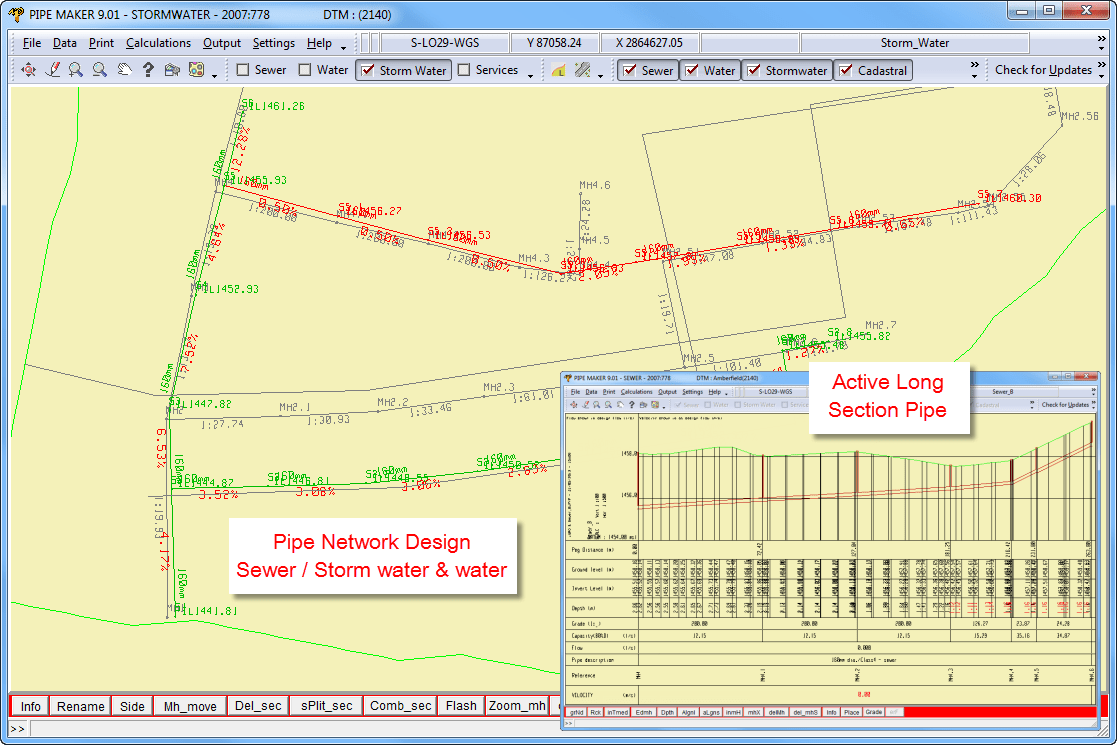Viewport: 1117px width, 745px height.
Task: Uncheck the Storm Water design checkbox
Action: click(x=368, y=70)
